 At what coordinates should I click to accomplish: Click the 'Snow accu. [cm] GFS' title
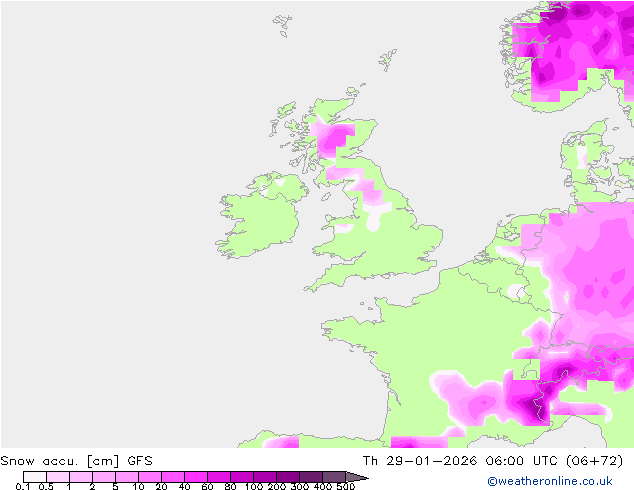coord(76,461)
